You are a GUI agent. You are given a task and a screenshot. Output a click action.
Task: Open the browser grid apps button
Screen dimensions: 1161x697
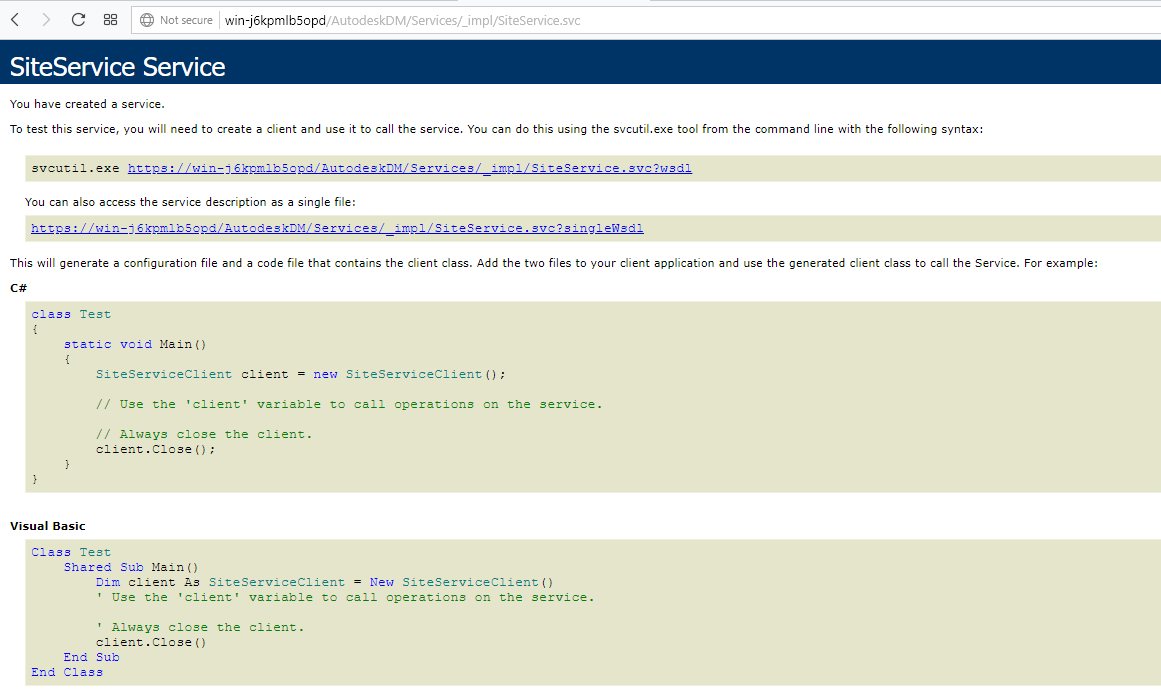pyautogui.click(x=110, y=20)
